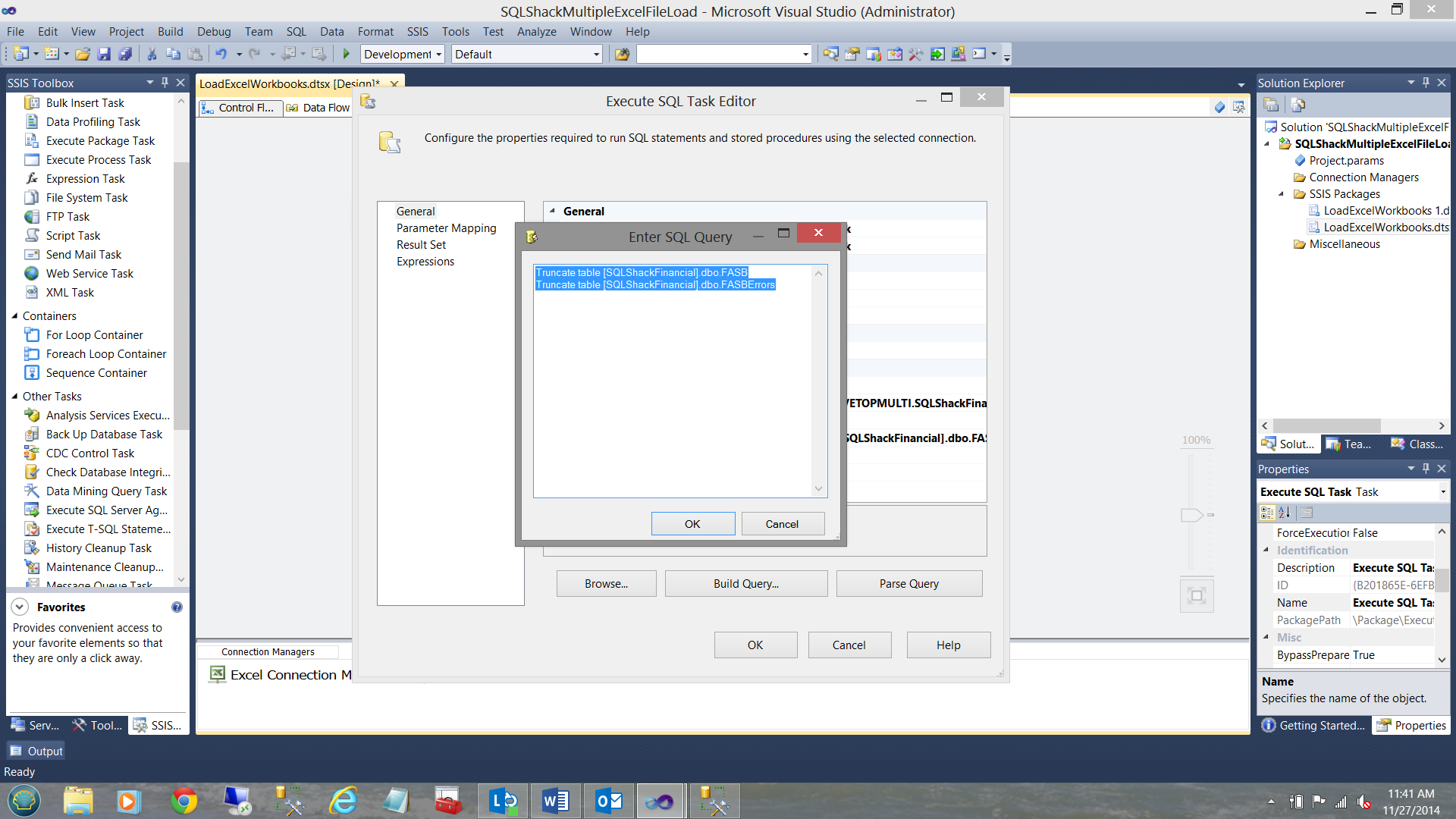This screenshot has width=1456, height=819.
Task: Toggle auto-hide pin on Solution Explorer
Action: coord(1426,83)
